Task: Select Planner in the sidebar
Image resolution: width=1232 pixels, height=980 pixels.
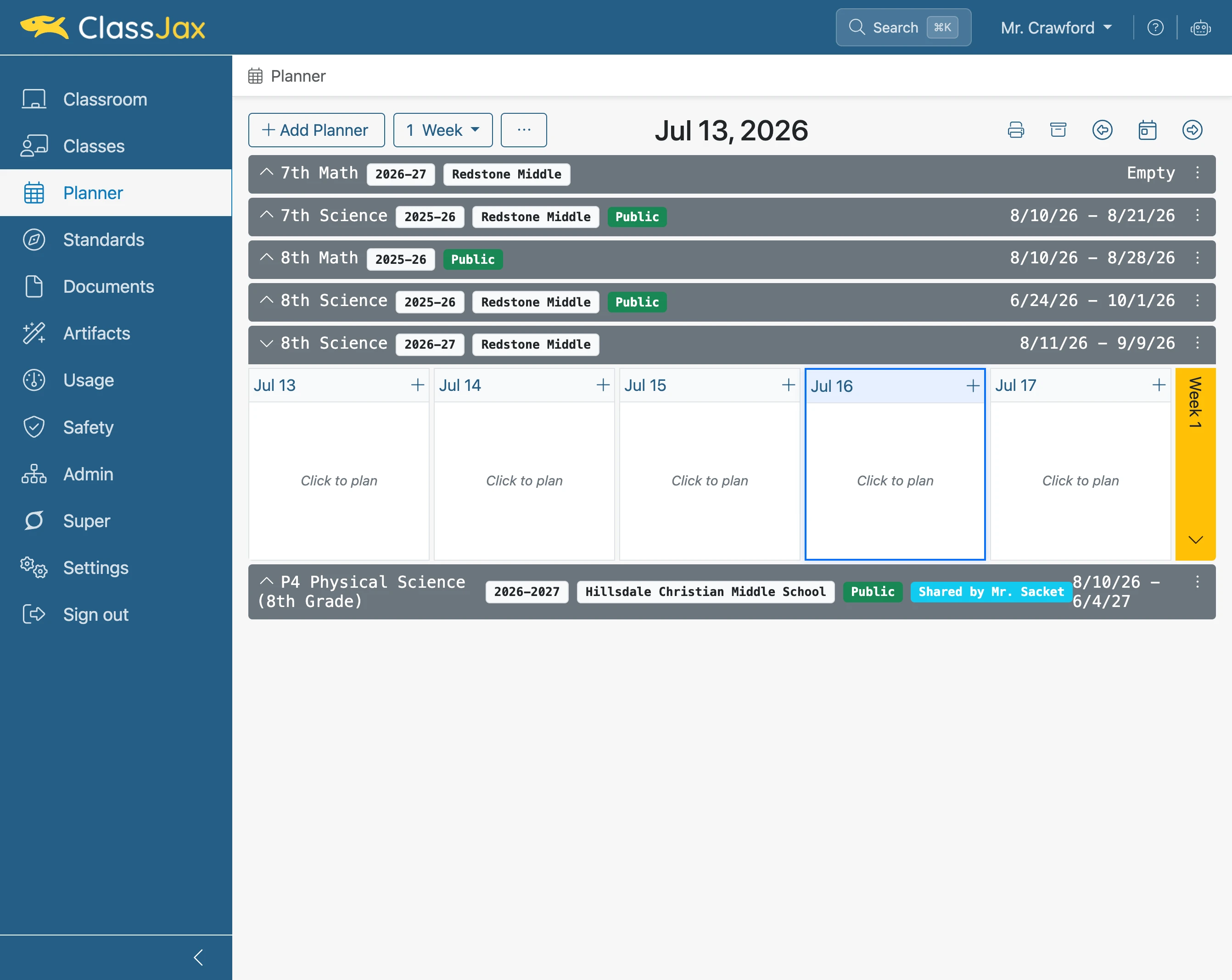Action: coord(116,193)
